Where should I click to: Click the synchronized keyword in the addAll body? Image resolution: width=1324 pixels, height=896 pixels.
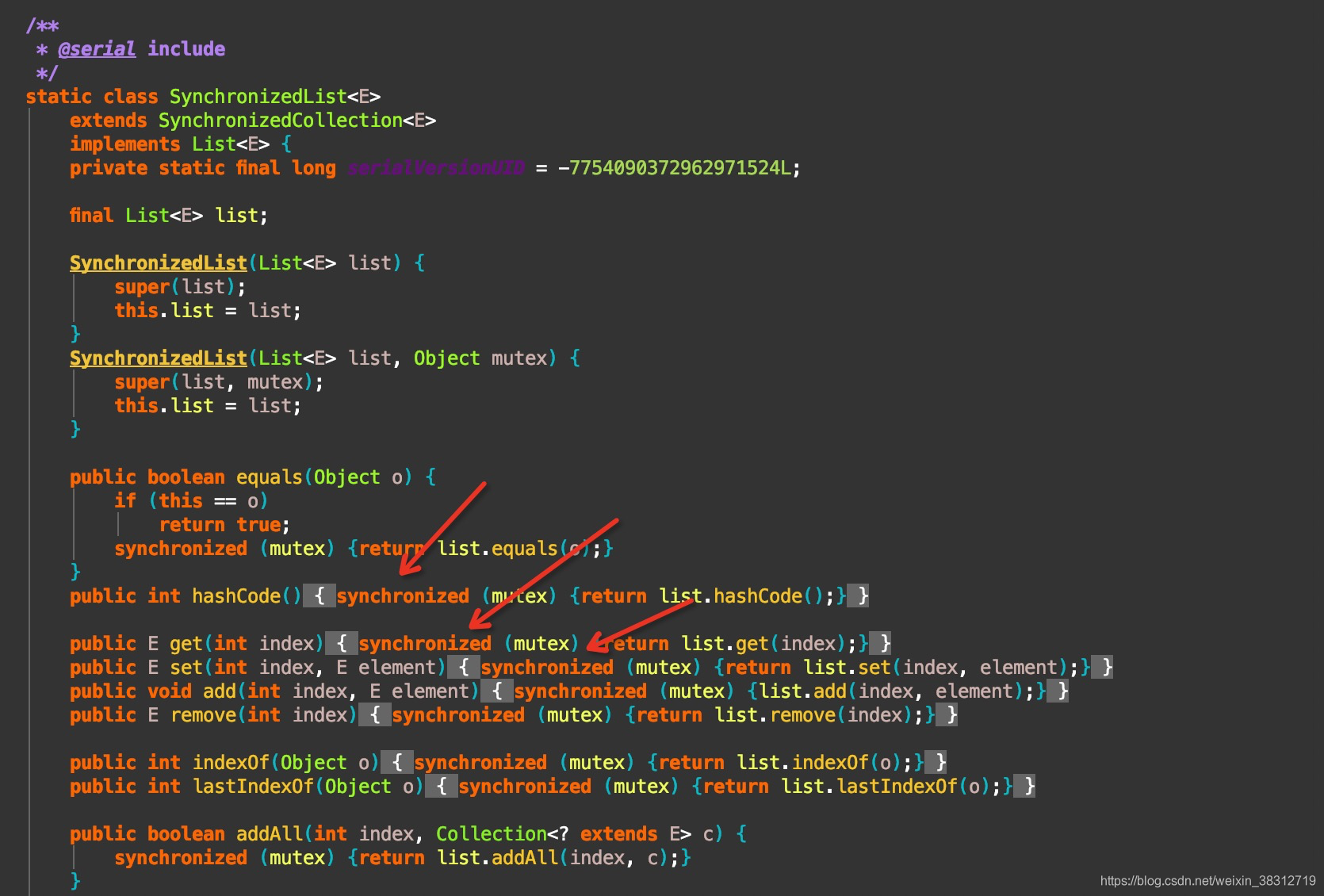(181, 858)
